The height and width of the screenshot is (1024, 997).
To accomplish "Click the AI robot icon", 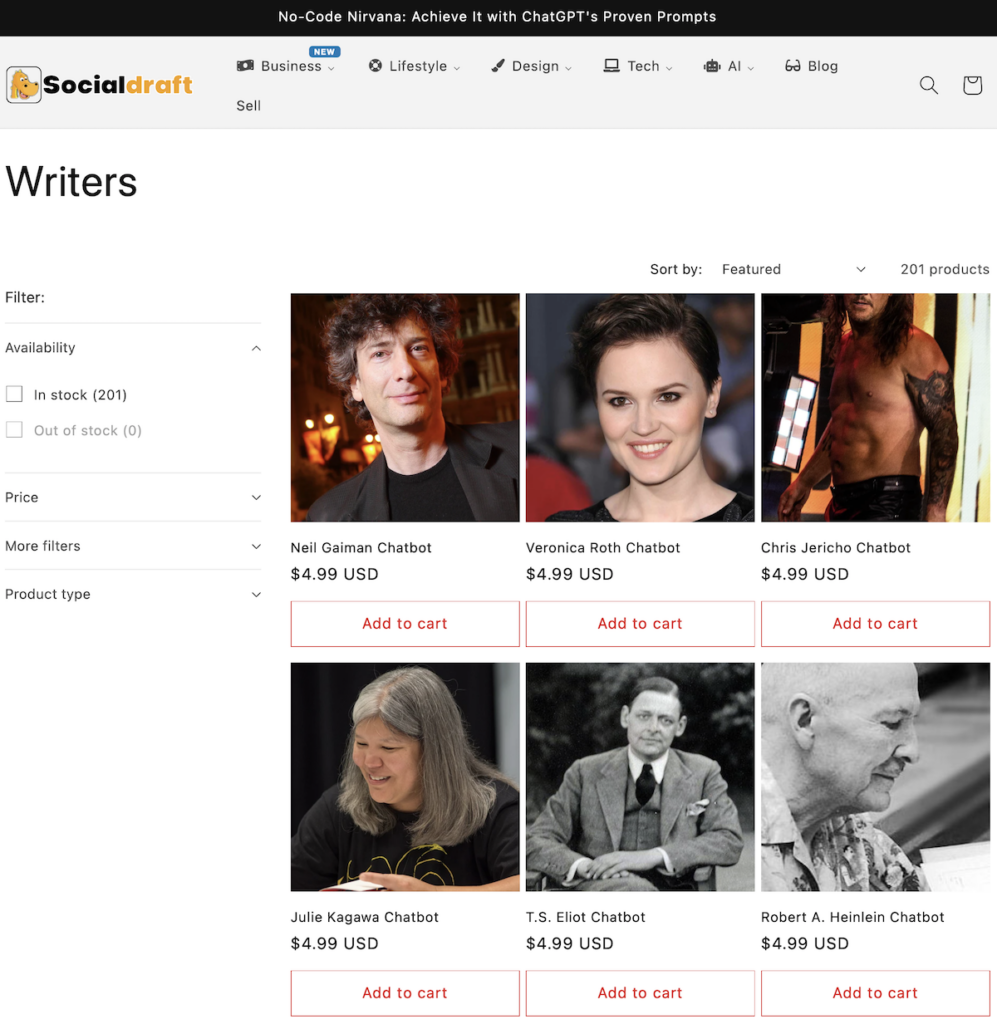I will coord(712,65).
